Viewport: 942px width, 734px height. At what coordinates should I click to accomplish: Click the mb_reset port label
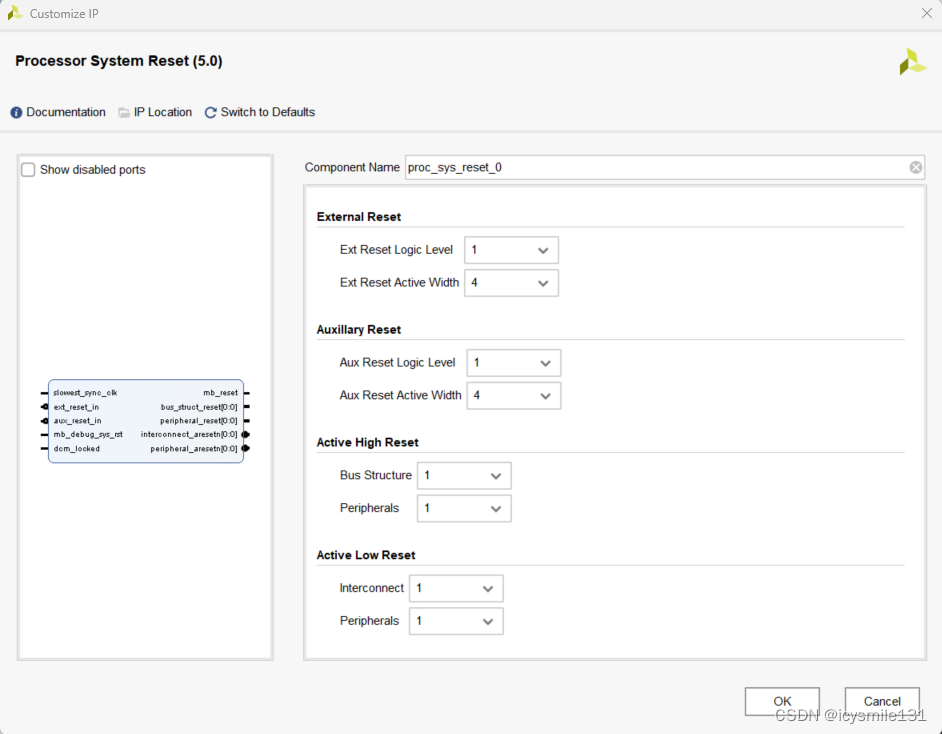[x=220, y=393]
